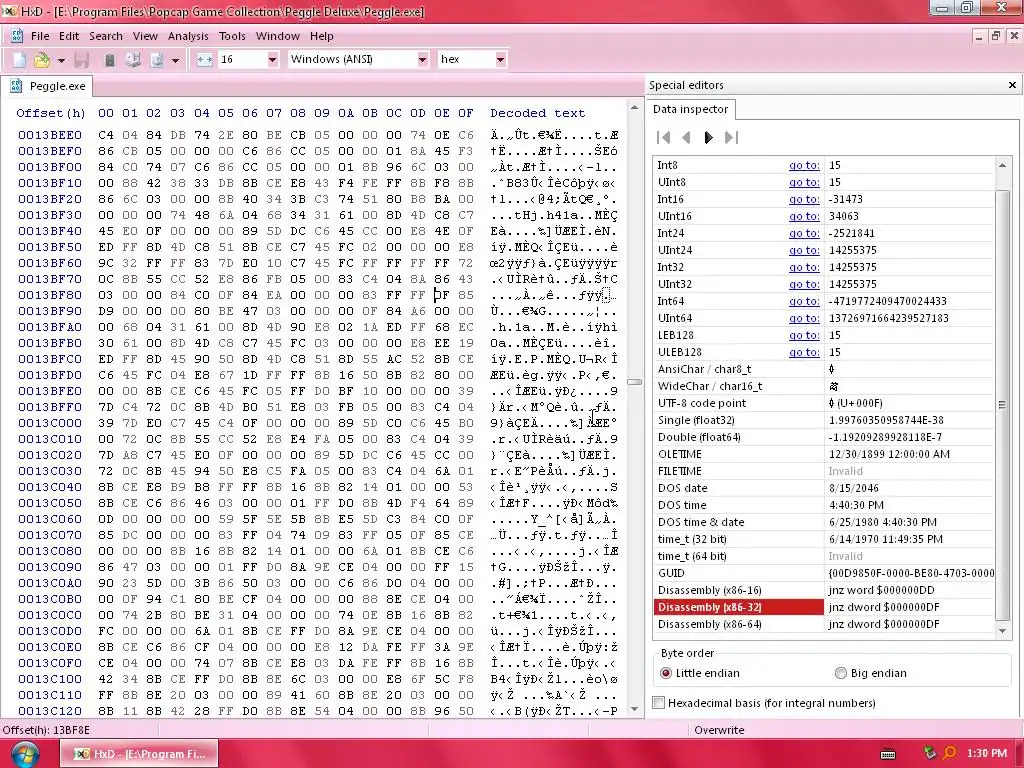Click the hex view scrollbar thumb

[634, 381]
